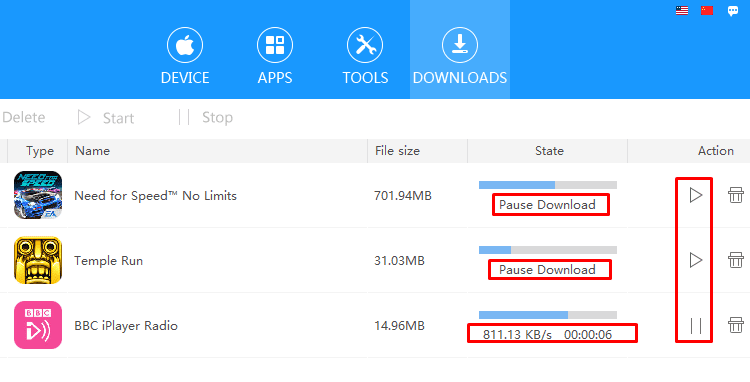Switch to the APPS tab

(275, 56)
